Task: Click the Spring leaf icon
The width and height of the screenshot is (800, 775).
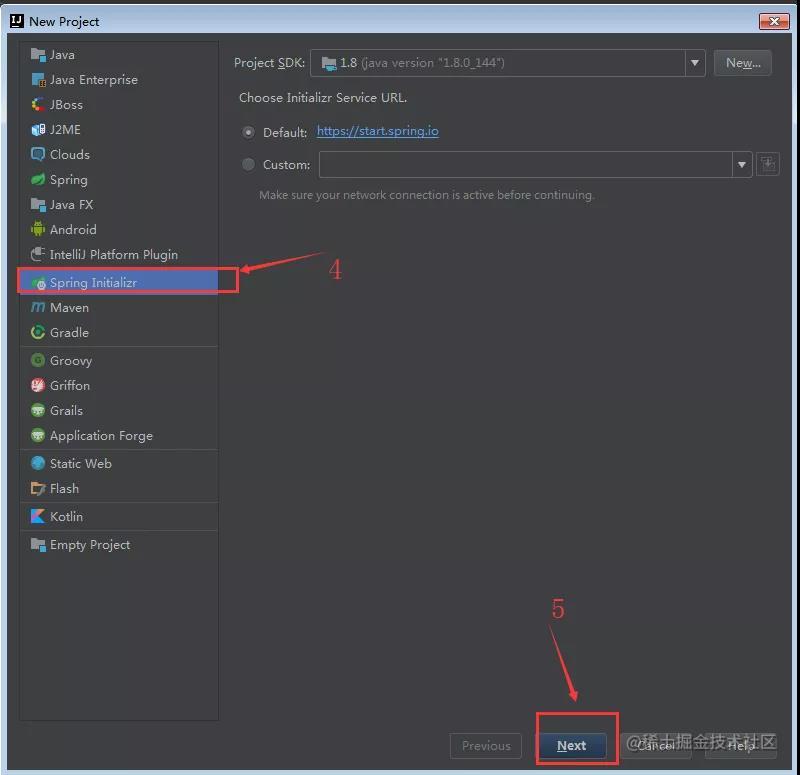Action: pyautogui.click(x=38, y=180)
